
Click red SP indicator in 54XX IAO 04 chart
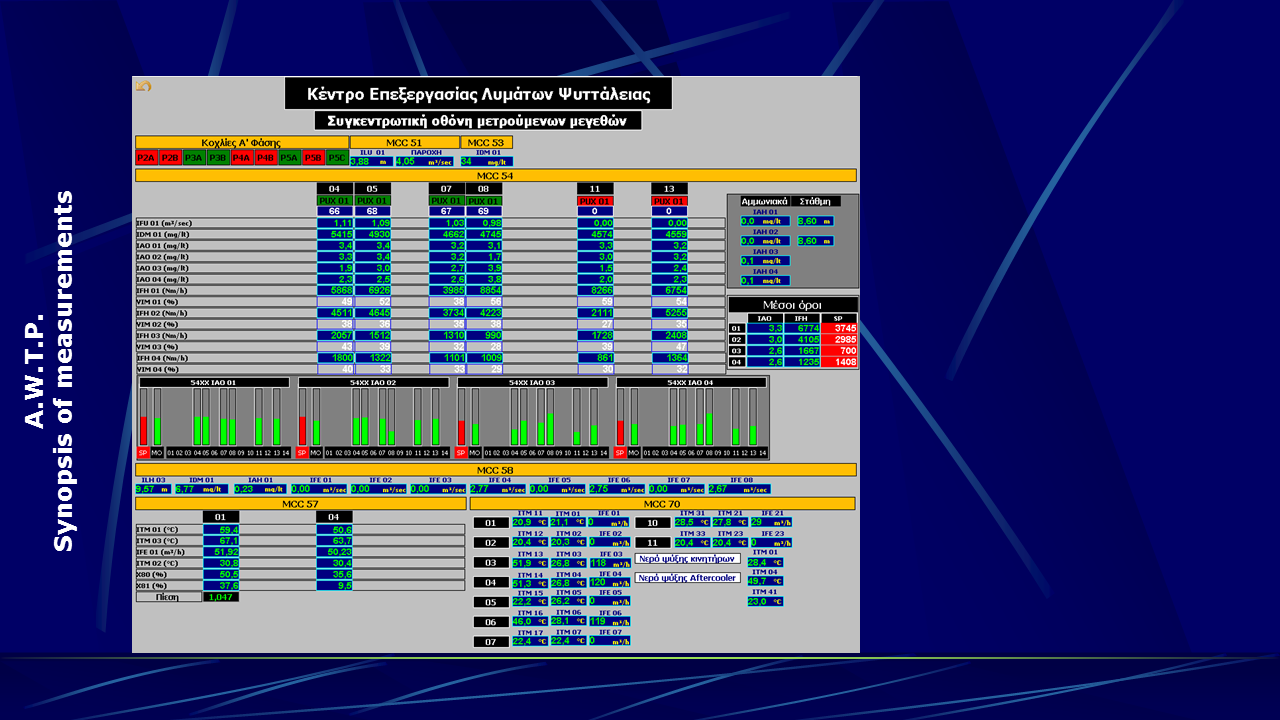tap(620, 453)
